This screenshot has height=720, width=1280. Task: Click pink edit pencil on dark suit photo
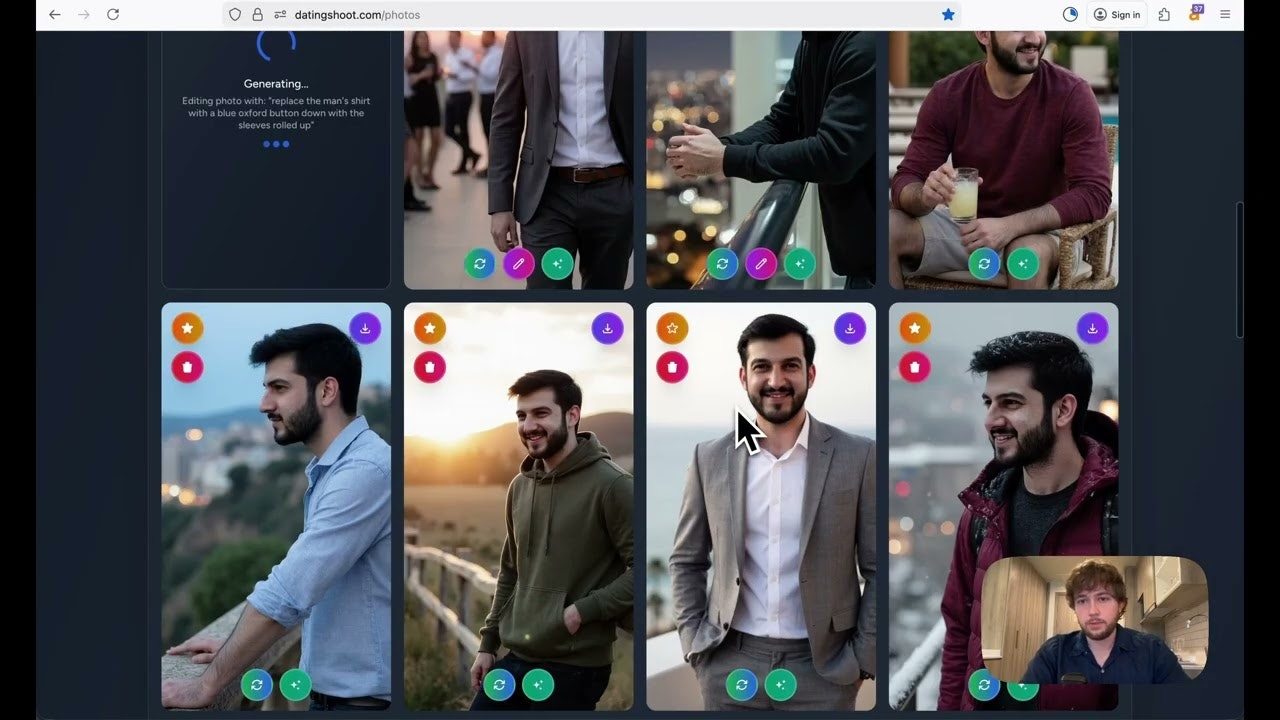pos(518,264)
